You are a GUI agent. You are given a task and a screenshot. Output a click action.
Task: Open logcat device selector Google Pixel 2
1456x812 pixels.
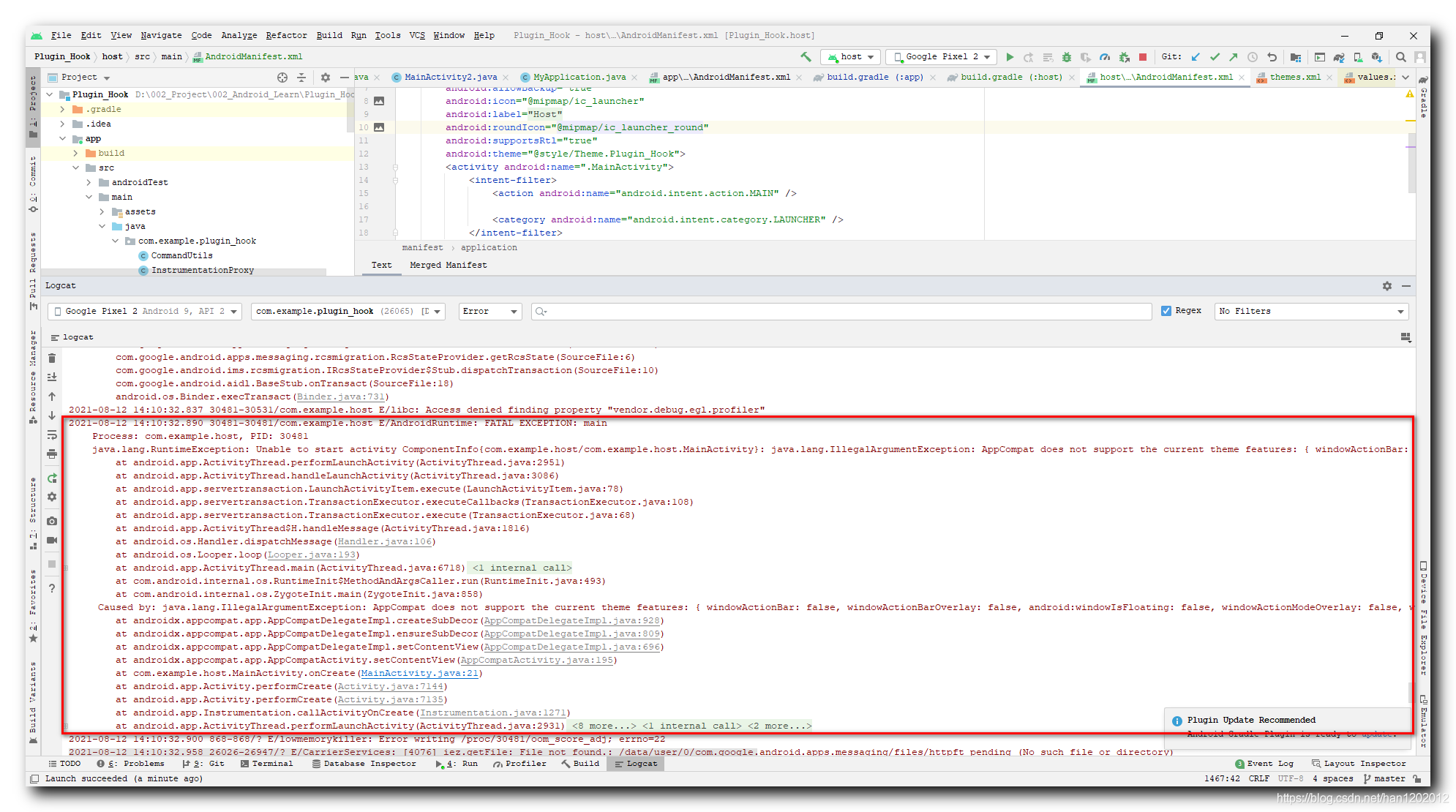145,312
